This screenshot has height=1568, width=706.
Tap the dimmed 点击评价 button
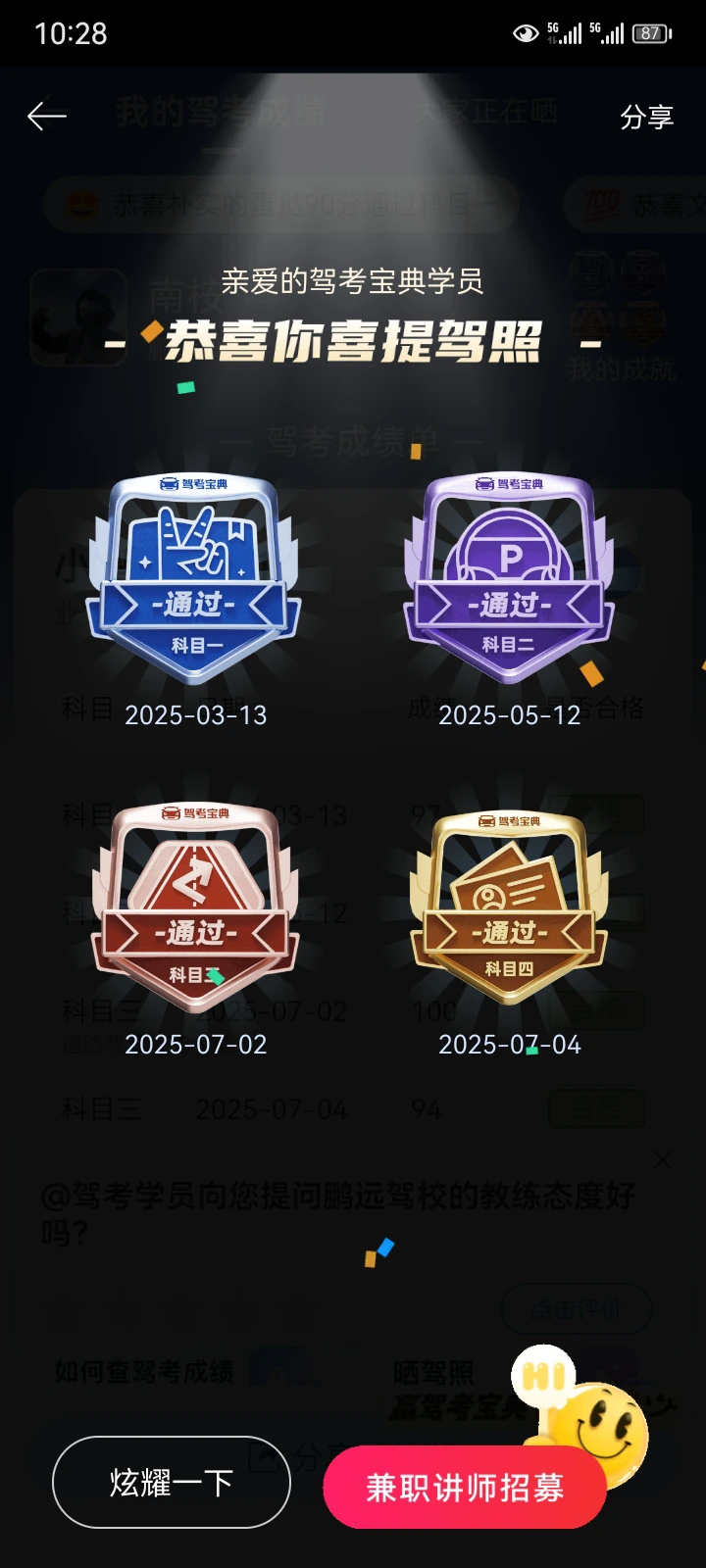(577, 1309)
